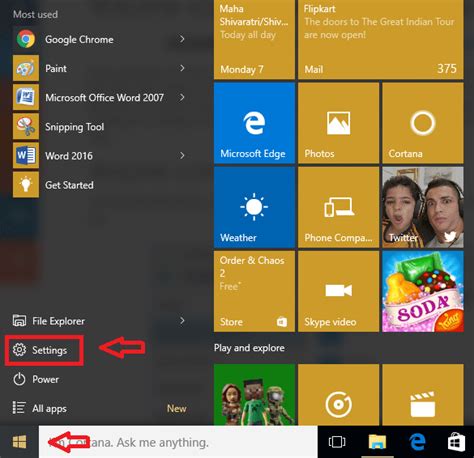Click the New label beside All apps
The height and width of the screenshot is (458, 474).
point(177,408)
